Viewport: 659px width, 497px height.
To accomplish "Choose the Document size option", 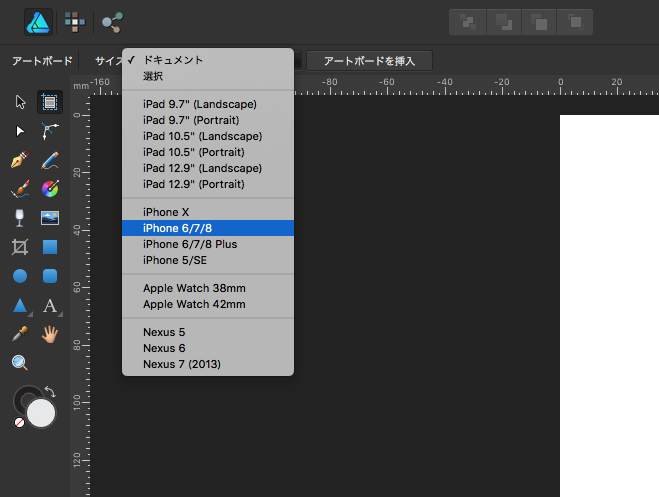I will click(x=208, y=60).
